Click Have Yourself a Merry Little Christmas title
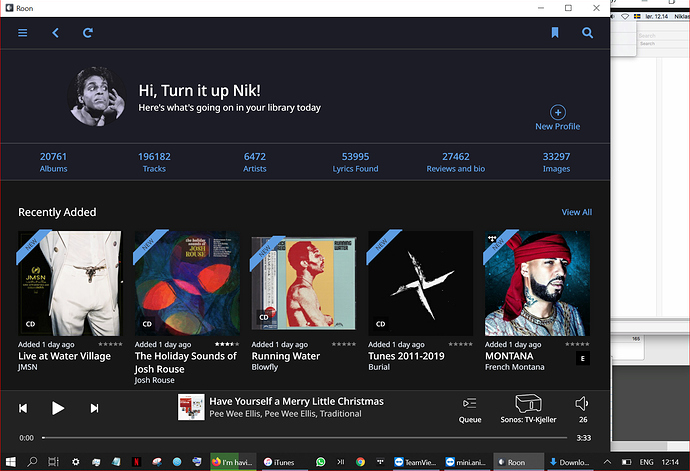690x471 pixels. coord(297,401)
